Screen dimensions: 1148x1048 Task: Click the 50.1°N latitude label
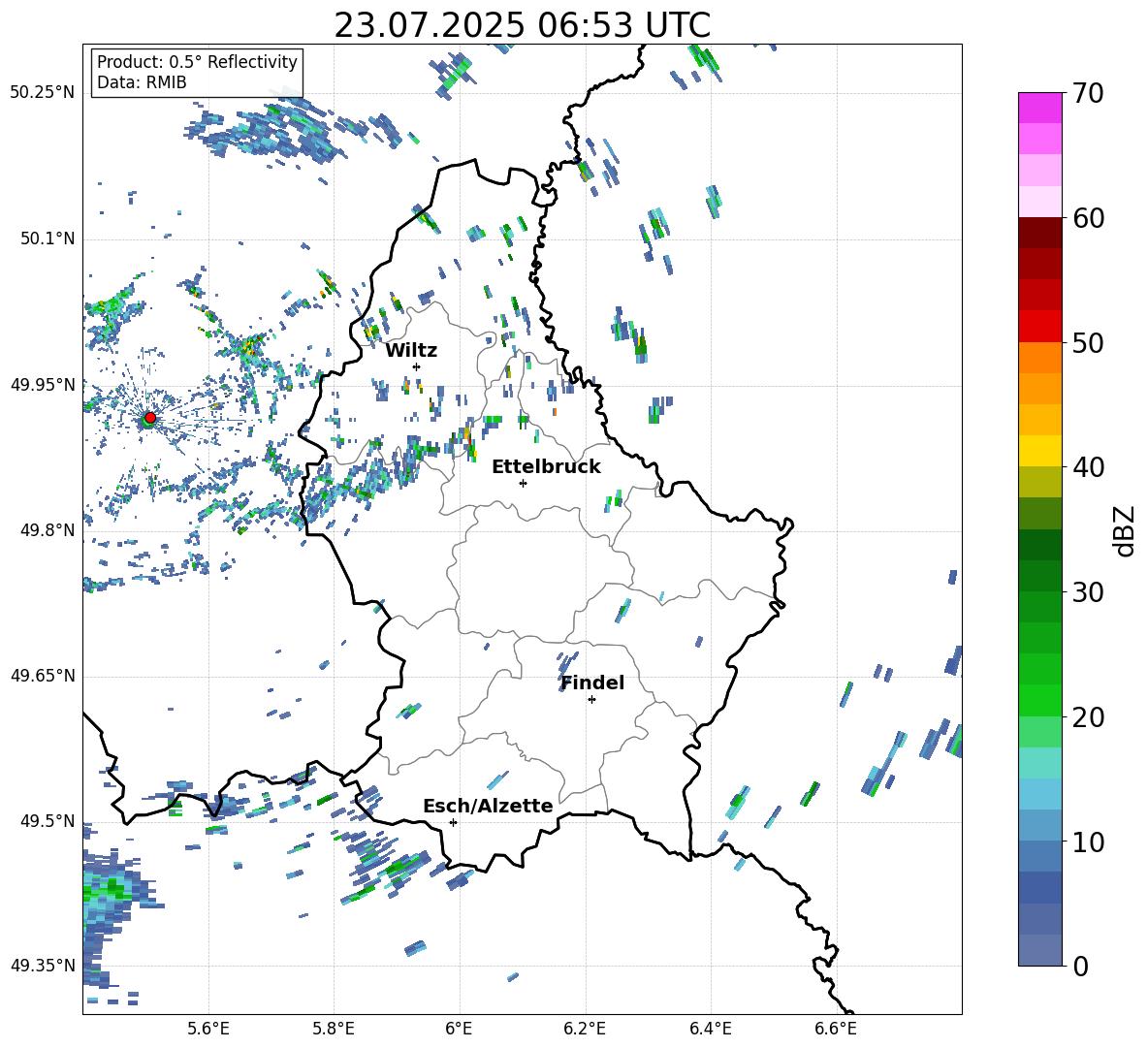click(x=47, y=239)
